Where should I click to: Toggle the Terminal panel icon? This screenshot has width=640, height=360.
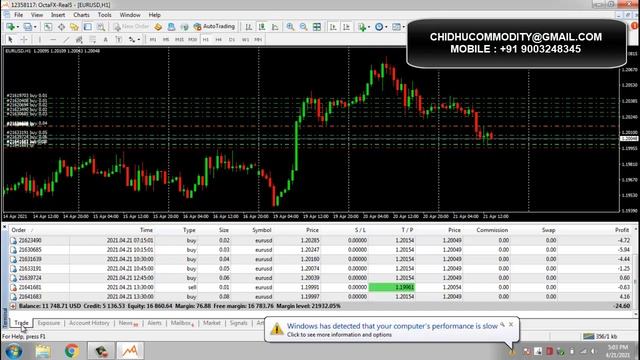click(x=88, y=27)
